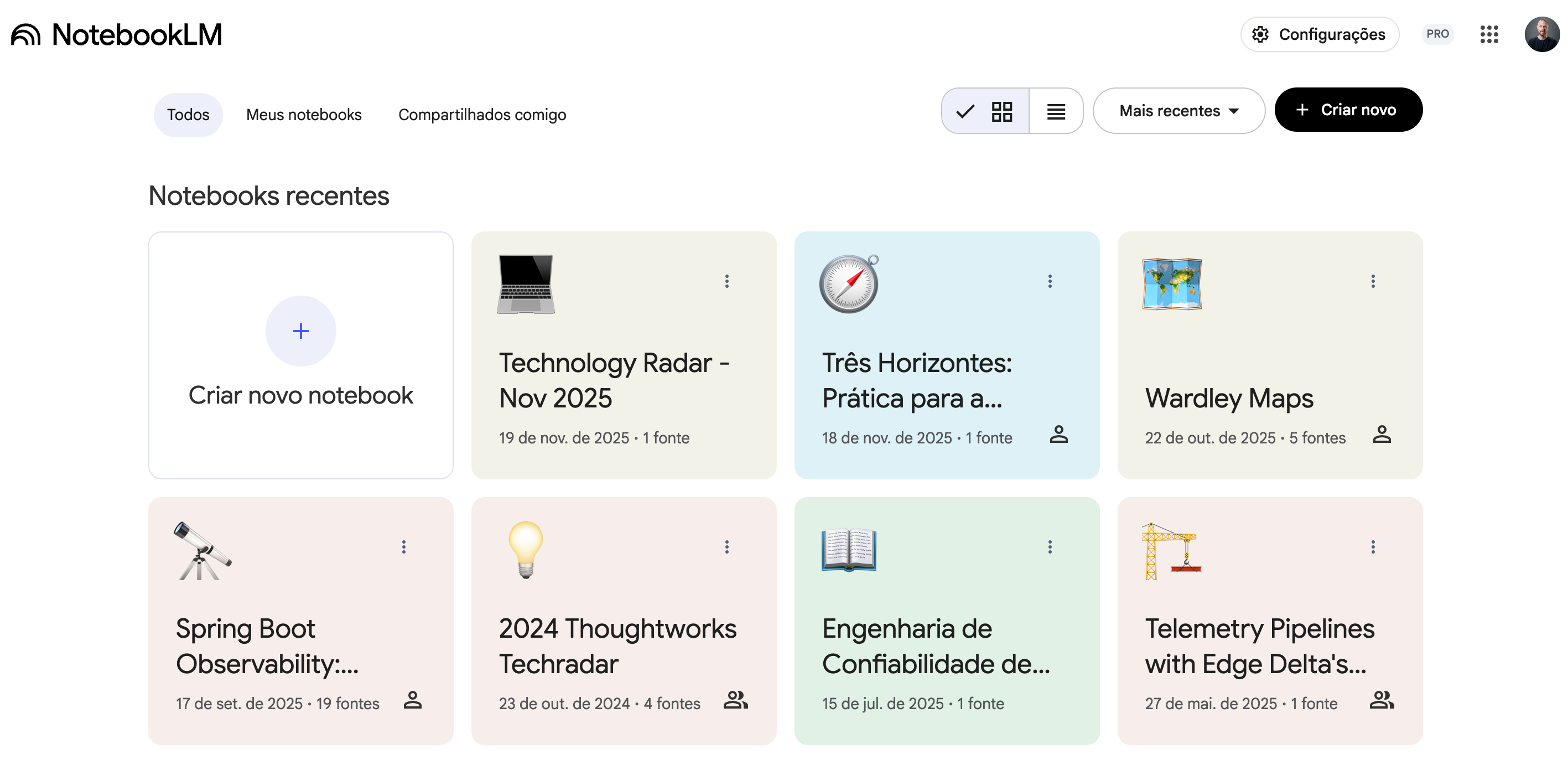Open more options for Três Horizontes notebook
Image resolution: width=1568 pixels, height=775 pixels.
(x=1050, y=281)
